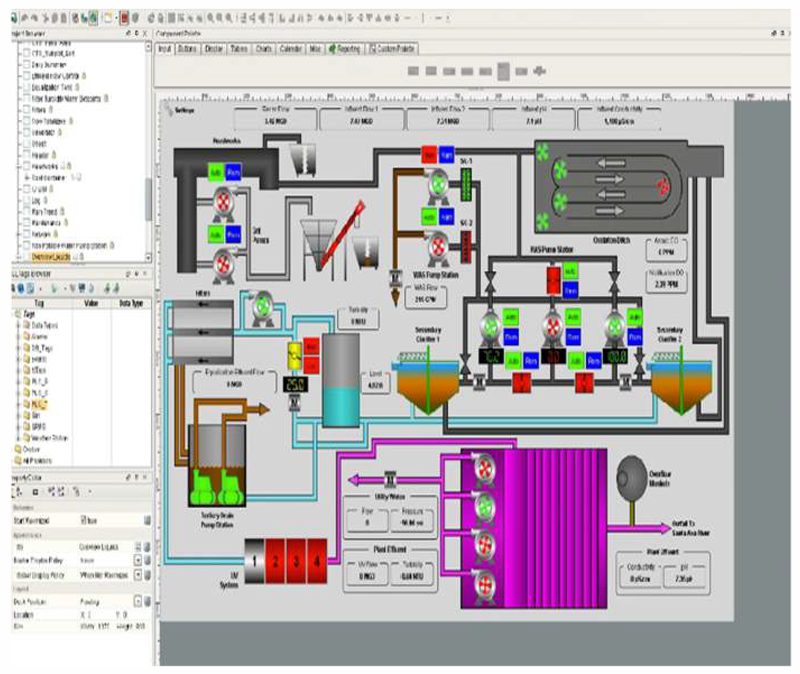800x674 pixels.
Task: Click green Auto button beside left RAS pump
Action: 511,316
